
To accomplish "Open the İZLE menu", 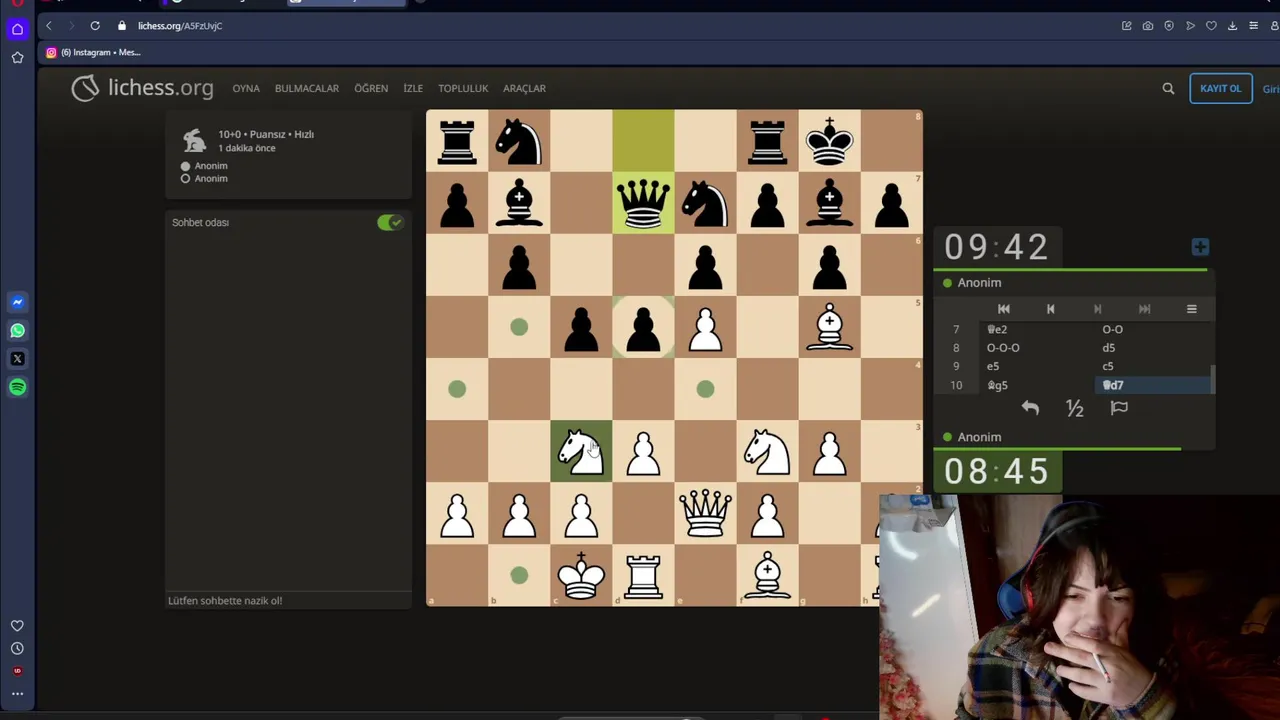I will (413, 88).
